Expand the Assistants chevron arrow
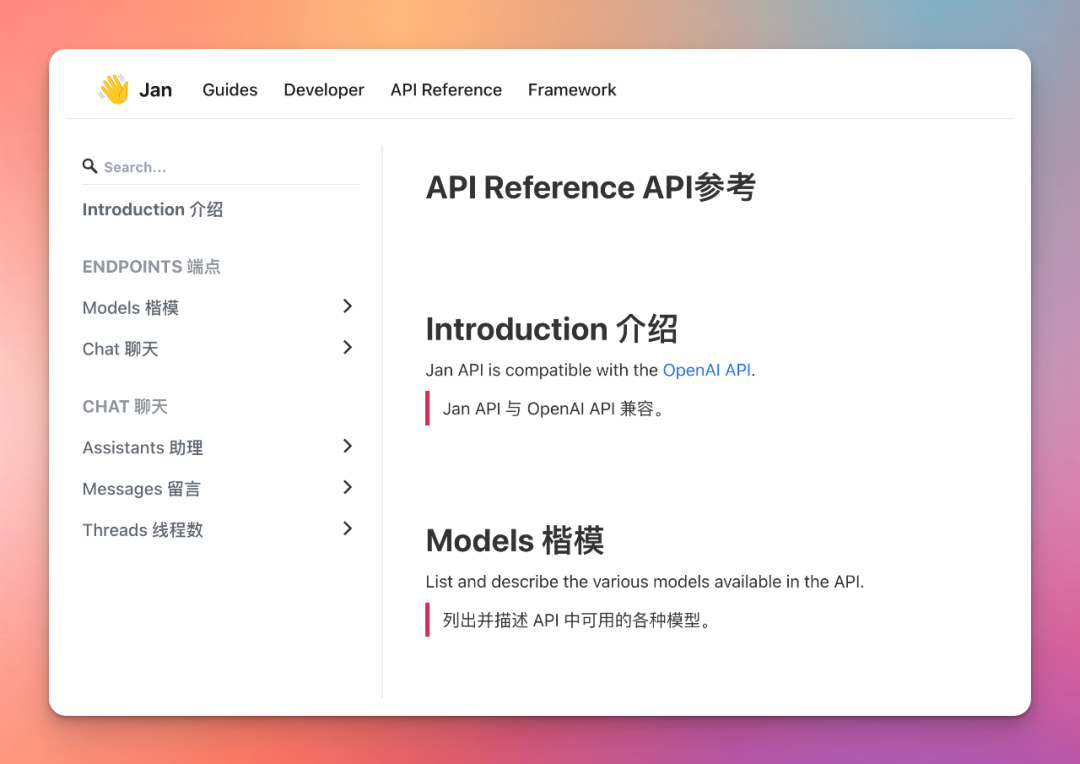1080x764 pixels. click(347, 446)
